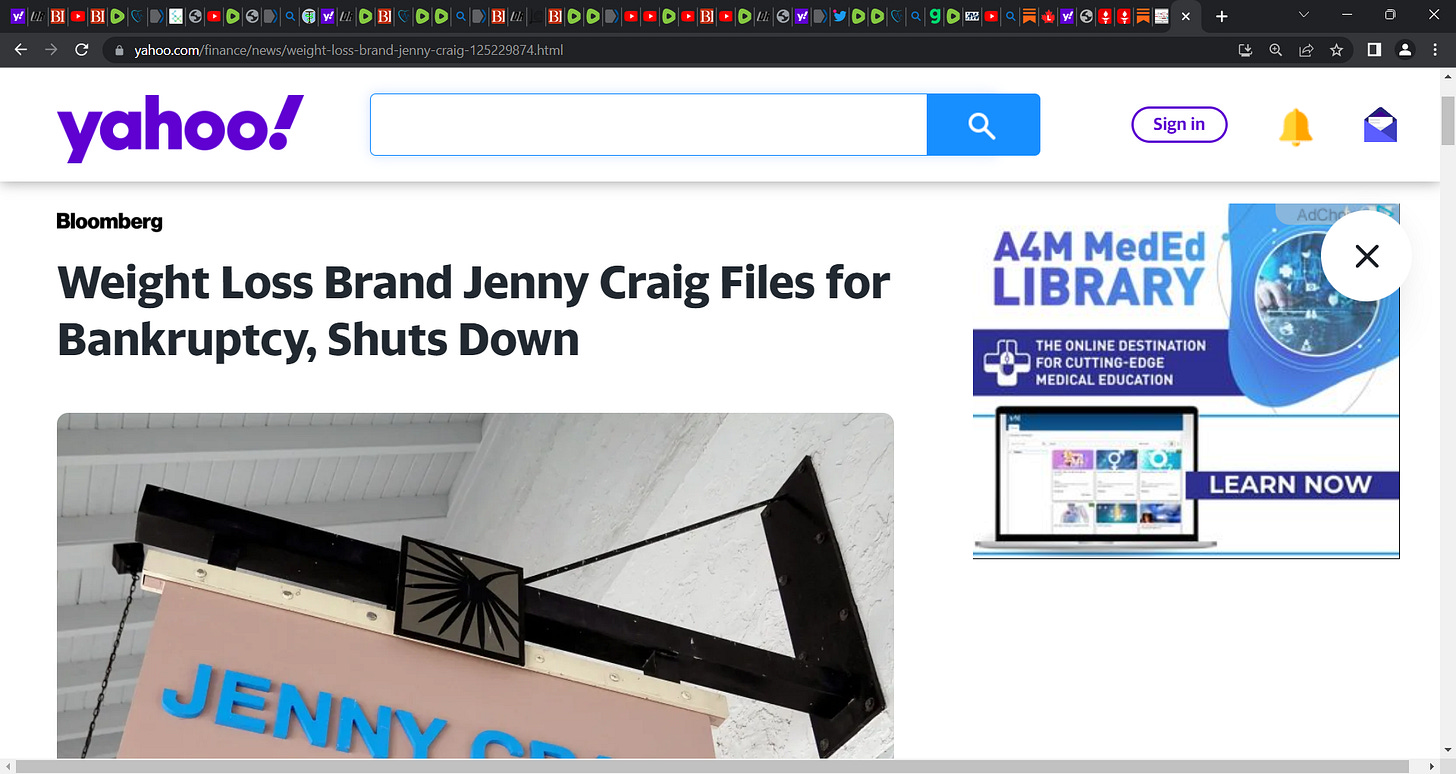Open a new tab with plus button

coord(1221,16)
